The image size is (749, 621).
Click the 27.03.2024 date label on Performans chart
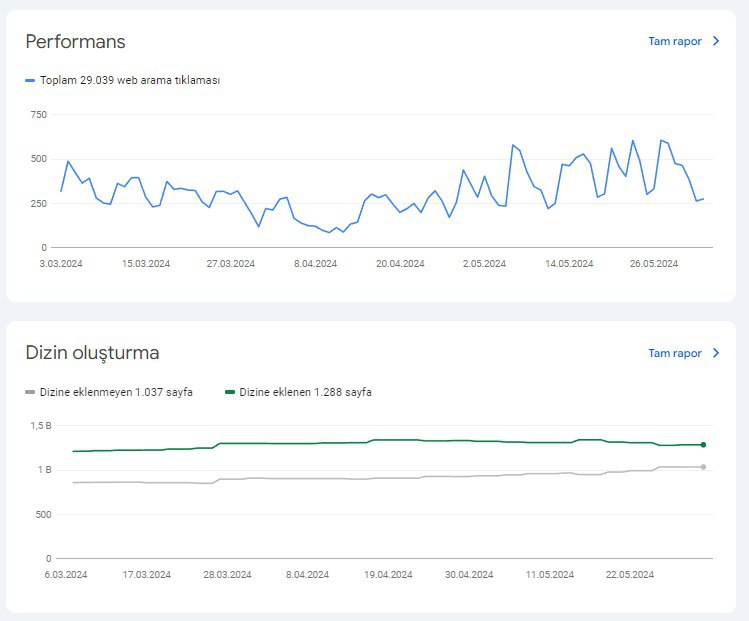point(231,264)
